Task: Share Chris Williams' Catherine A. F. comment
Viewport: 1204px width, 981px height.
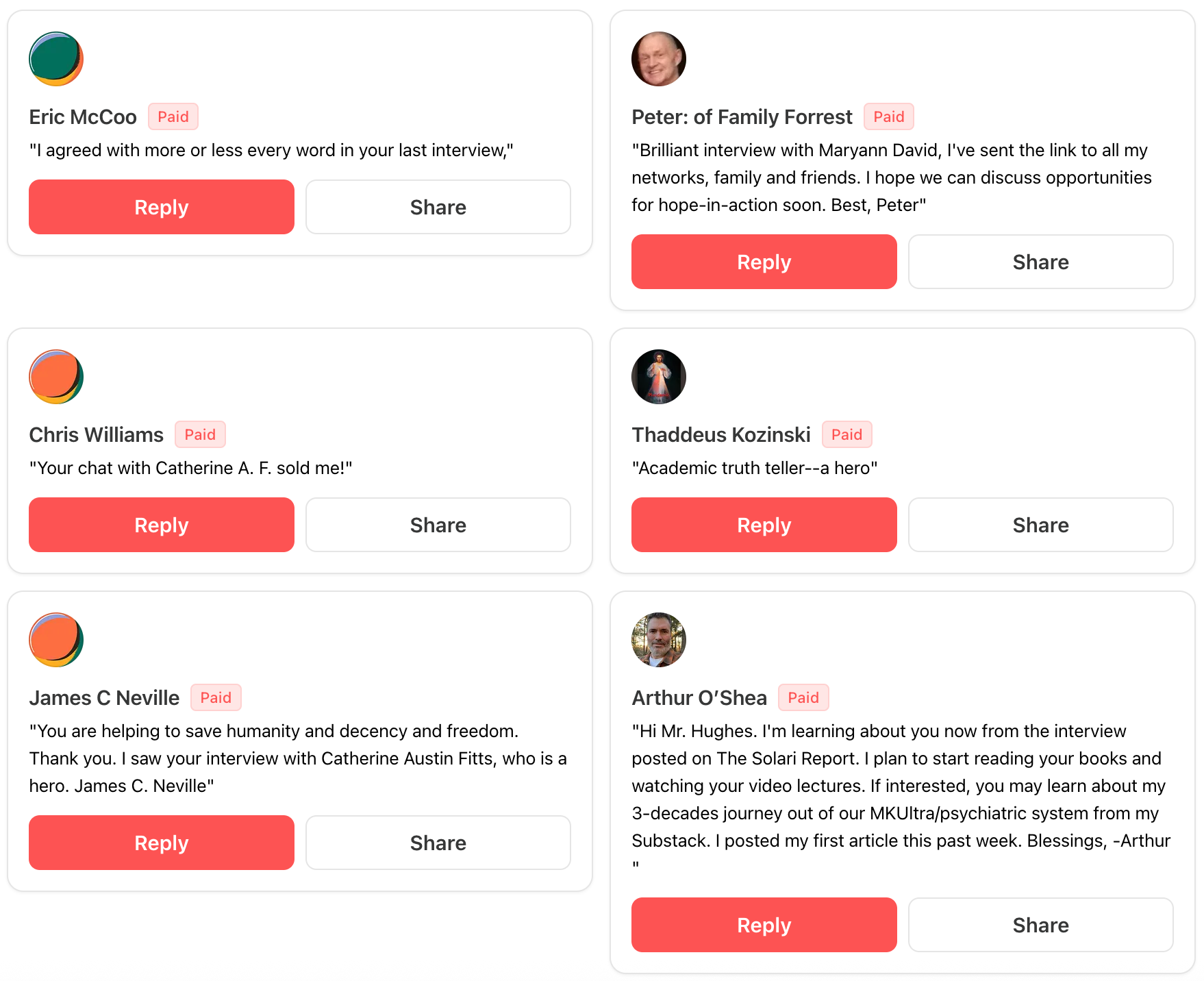Action: [x=438, y=525]
